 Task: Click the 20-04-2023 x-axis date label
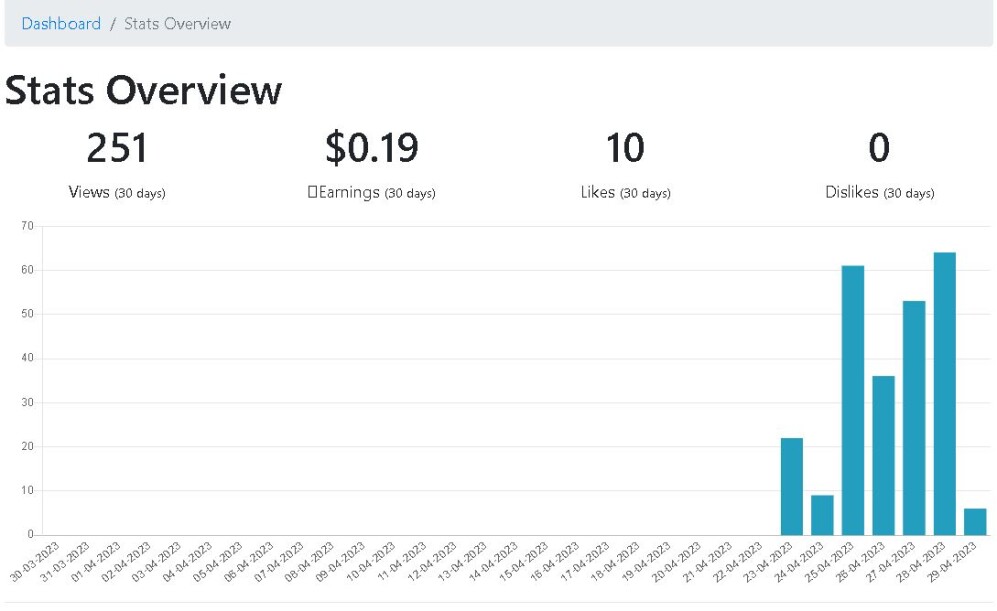point(675,562)
